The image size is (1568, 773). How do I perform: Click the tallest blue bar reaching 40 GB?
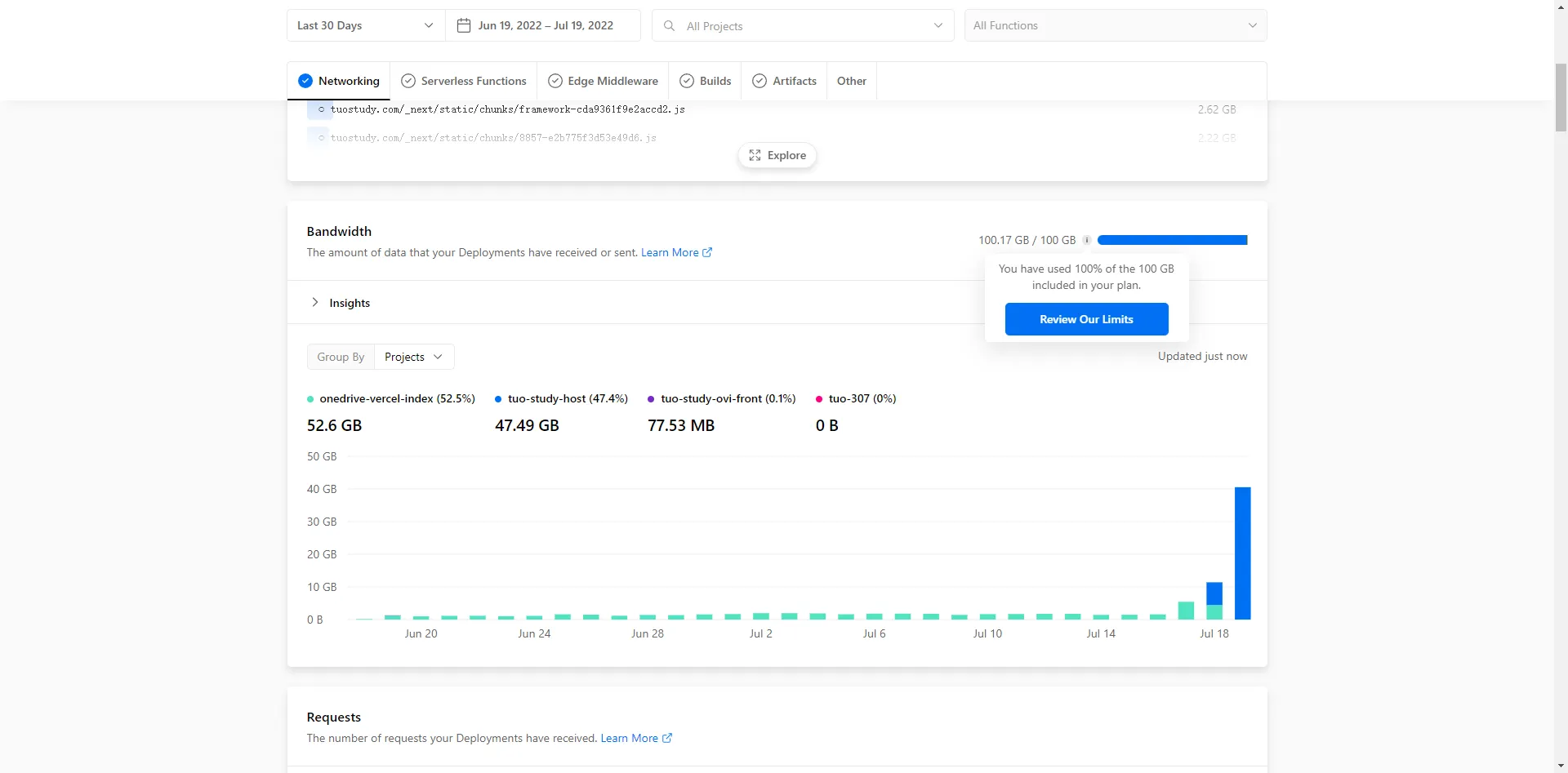pos(1242,553)
